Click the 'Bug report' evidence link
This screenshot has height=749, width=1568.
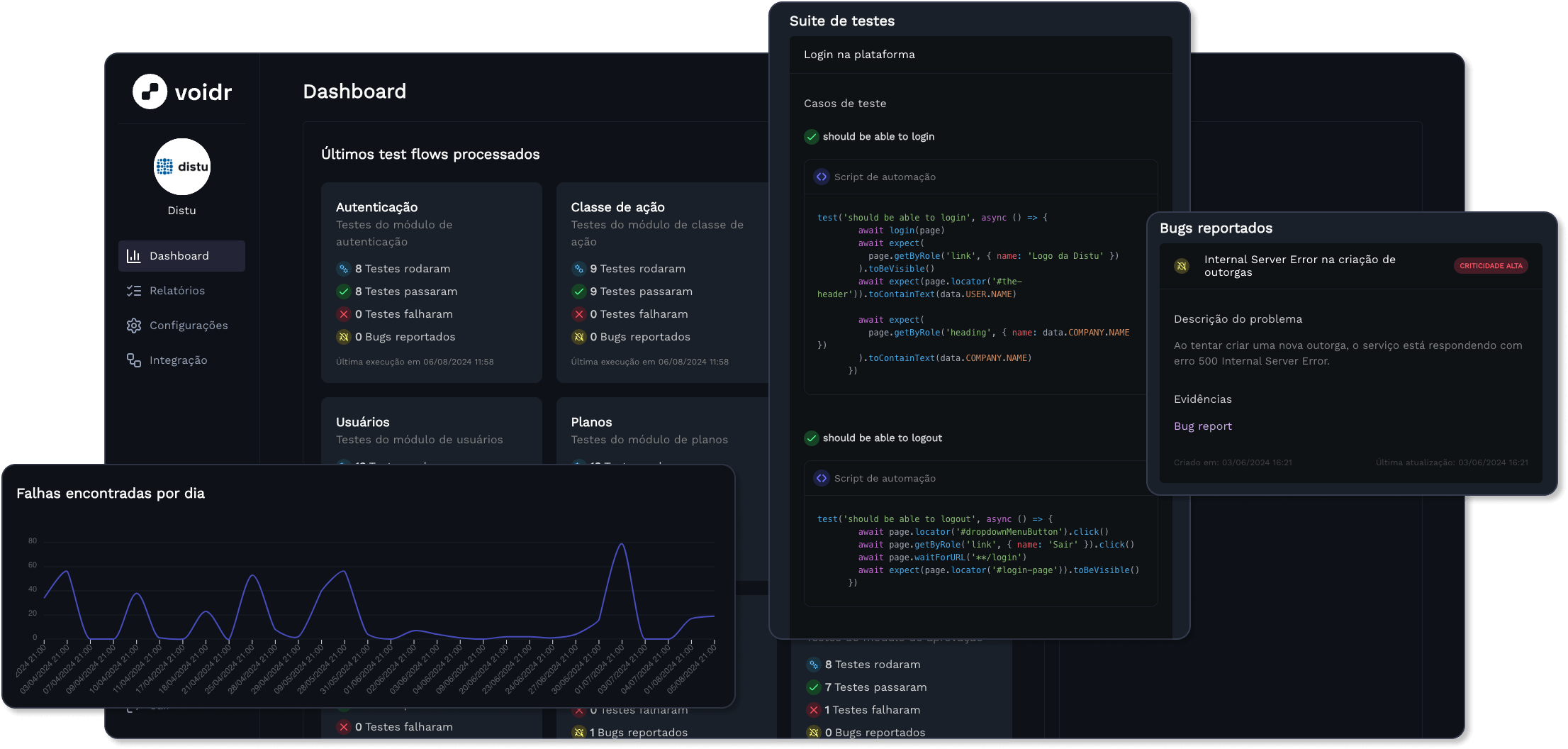pos(1203,426)
